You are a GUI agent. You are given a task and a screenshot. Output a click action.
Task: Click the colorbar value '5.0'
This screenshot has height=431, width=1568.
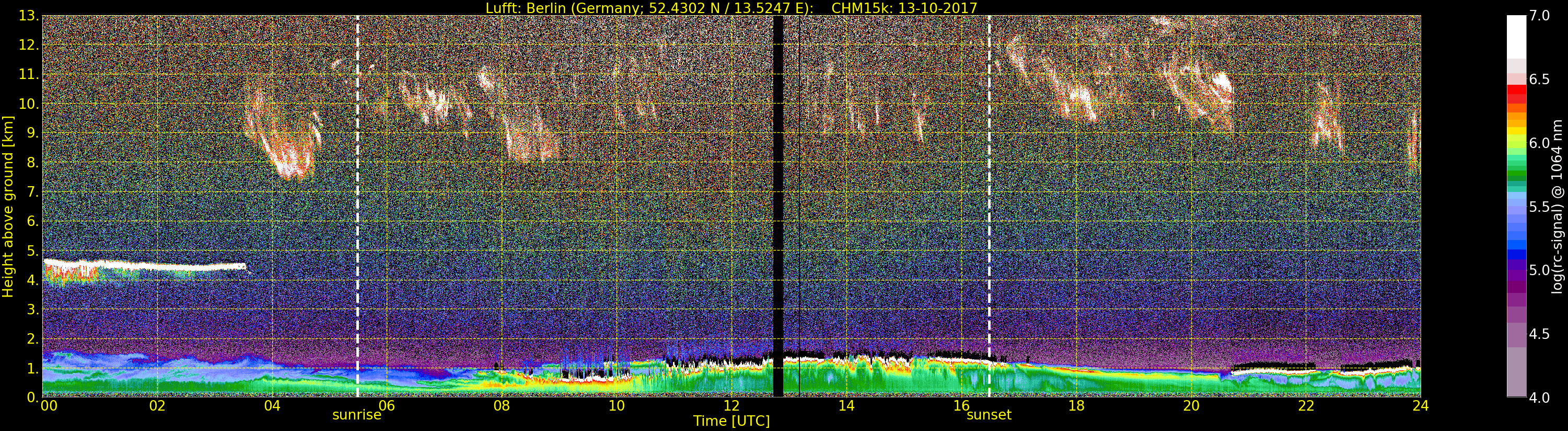pos(1539,270)
